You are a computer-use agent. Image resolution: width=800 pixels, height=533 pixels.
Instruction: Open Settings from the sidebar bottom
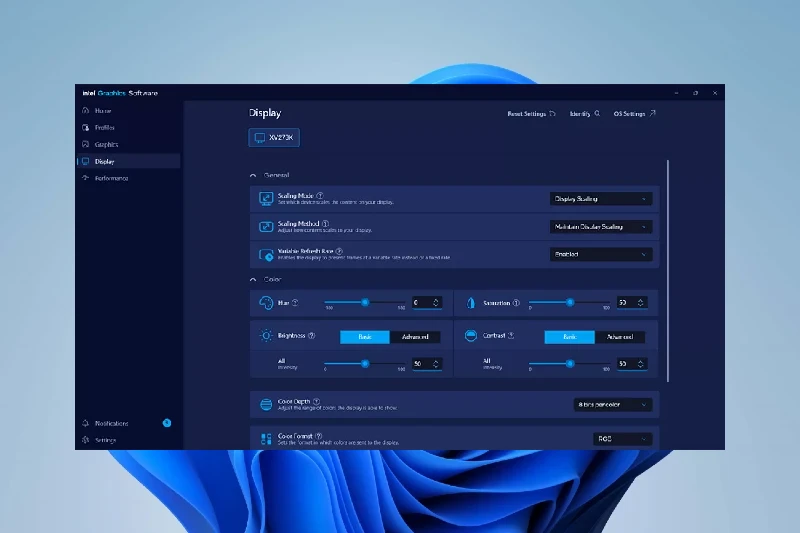pyautogui.click(x=105, y=440)
